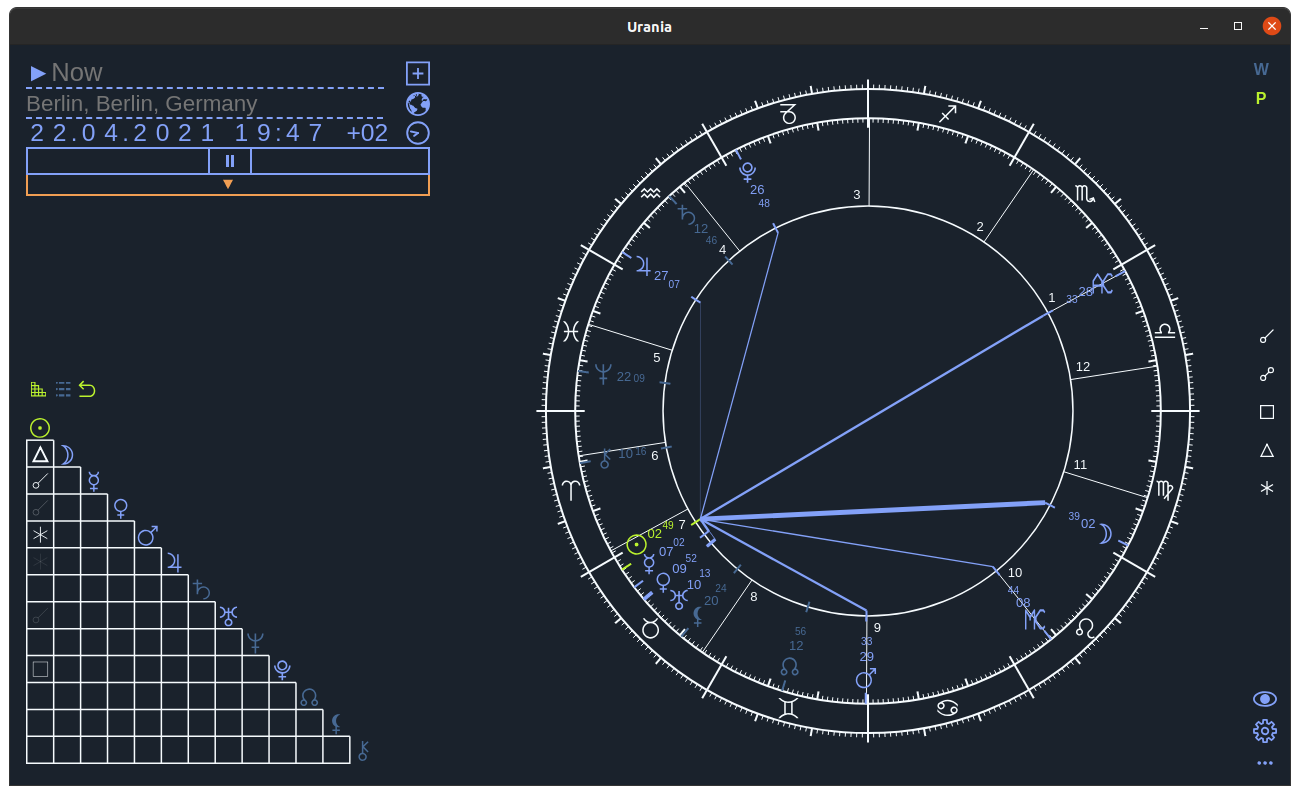The image size is (1300, 795).
Task: Switch to the aspect list view icon
Action: tap(63, 389)
